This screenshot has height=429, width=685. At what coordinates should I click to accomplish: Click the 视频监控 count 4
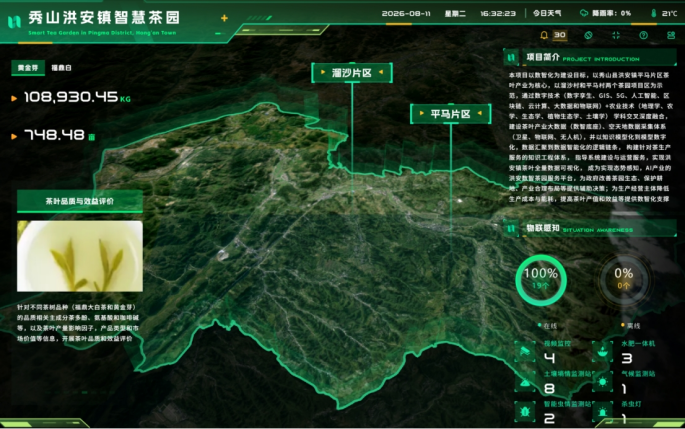(549, 358)
